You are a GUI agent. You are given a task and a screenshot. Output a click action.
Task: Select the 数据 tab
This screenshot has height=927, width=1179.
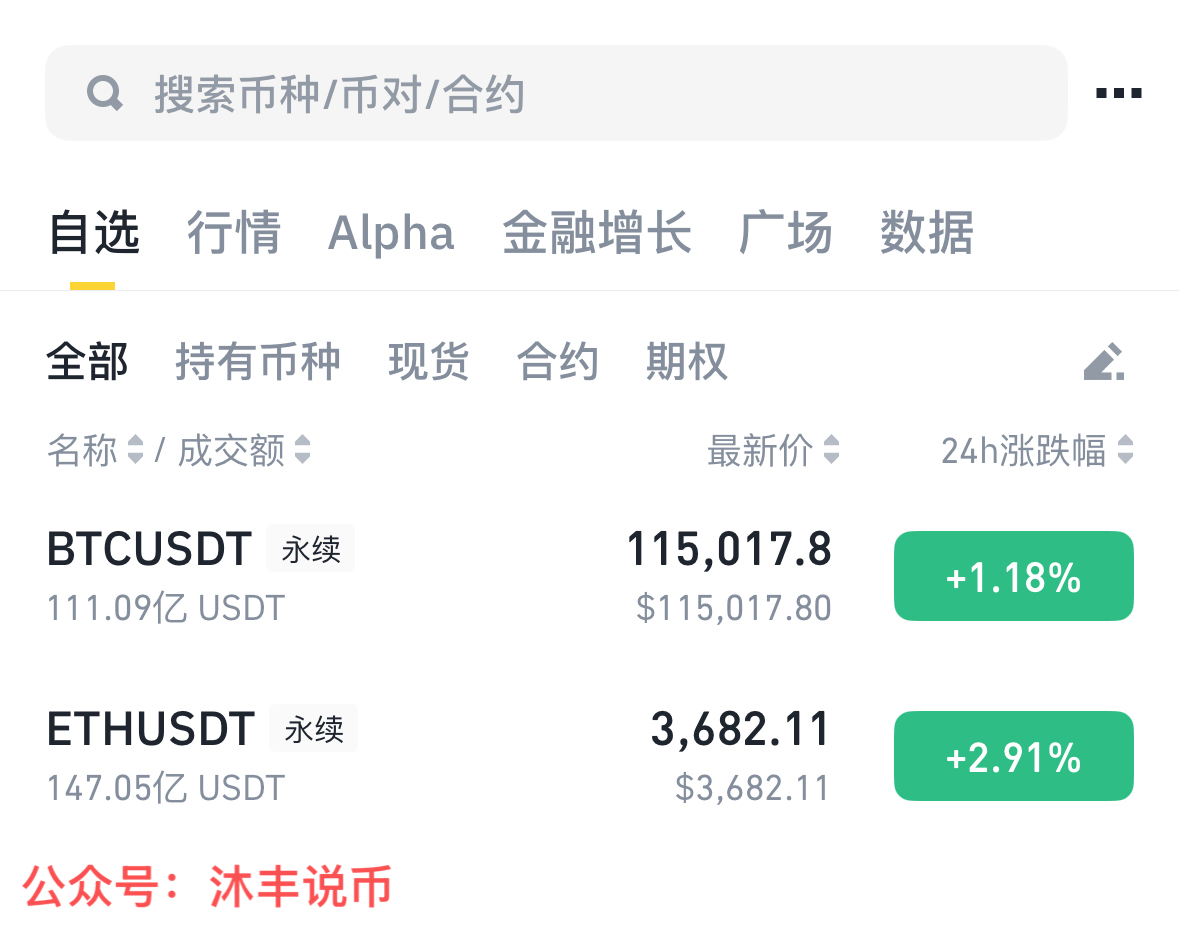coord(926,233)
